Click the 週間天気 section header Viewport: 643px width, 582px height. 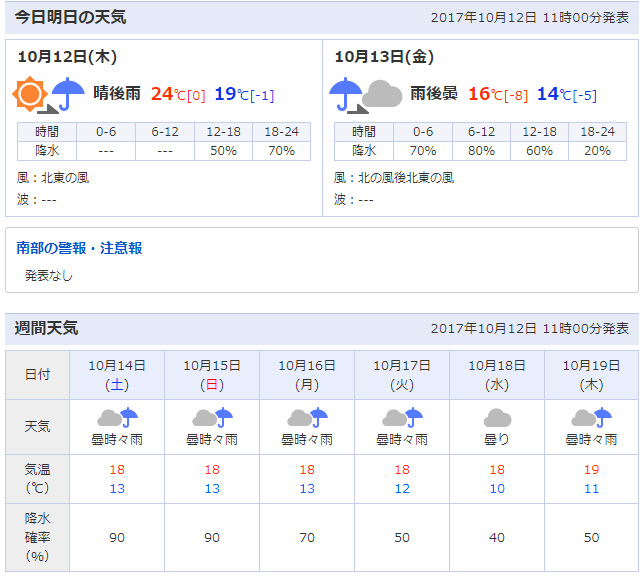coord(46,328)
